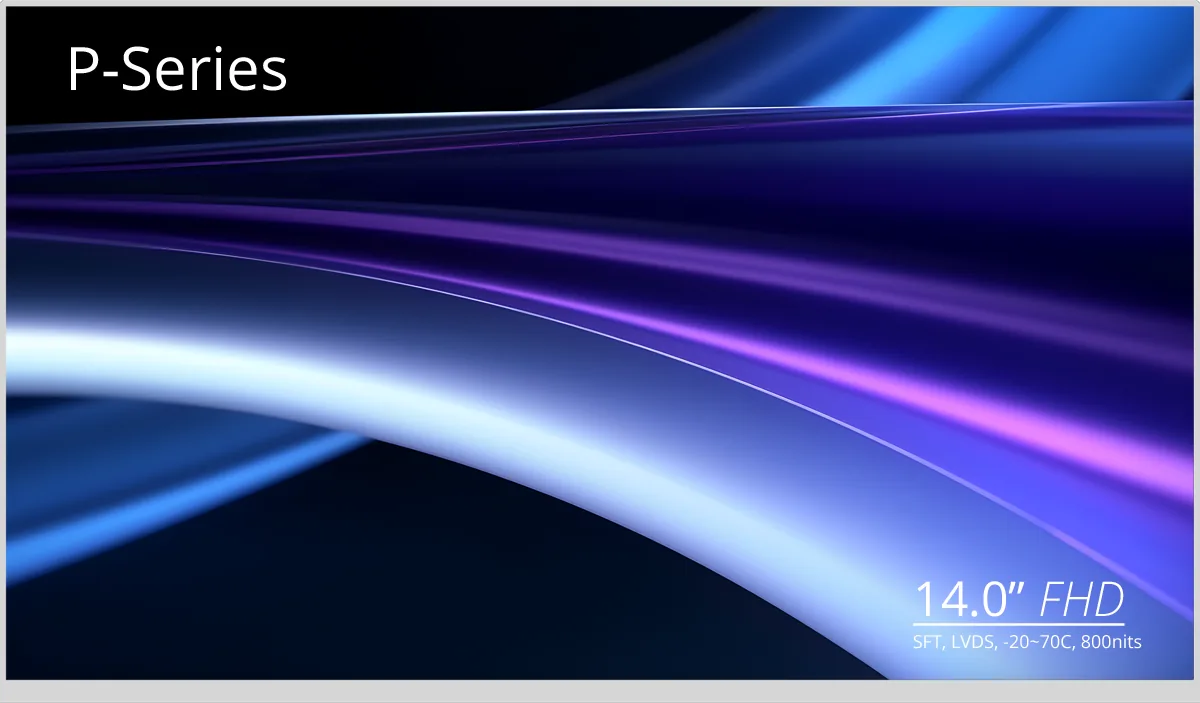Click the LVDS interface spec text

click(970, 642)
